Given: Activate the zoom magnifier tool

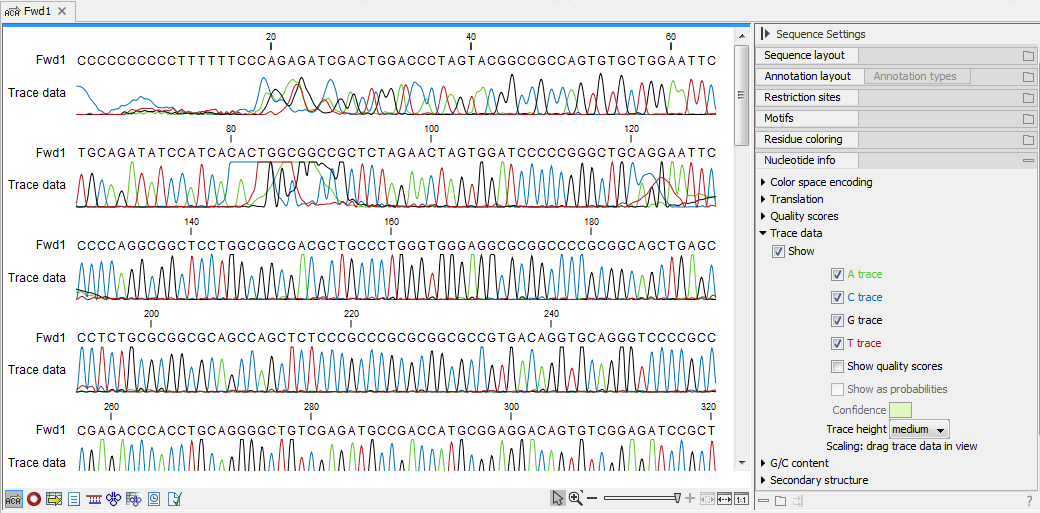Looking at the screenshot, I should click(x=576, y=498).
